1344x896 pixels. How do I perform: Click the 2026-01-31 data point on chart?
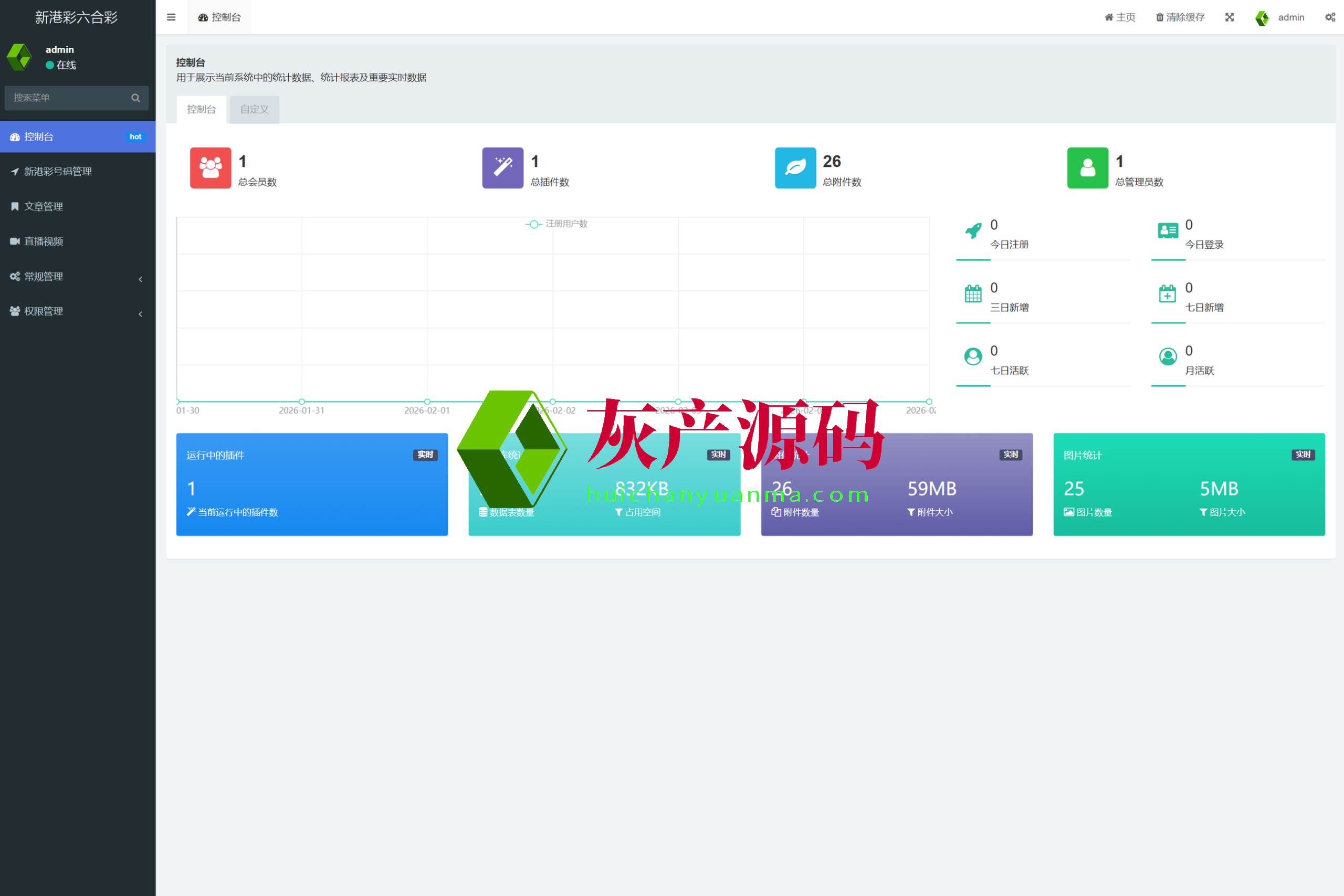302,402
